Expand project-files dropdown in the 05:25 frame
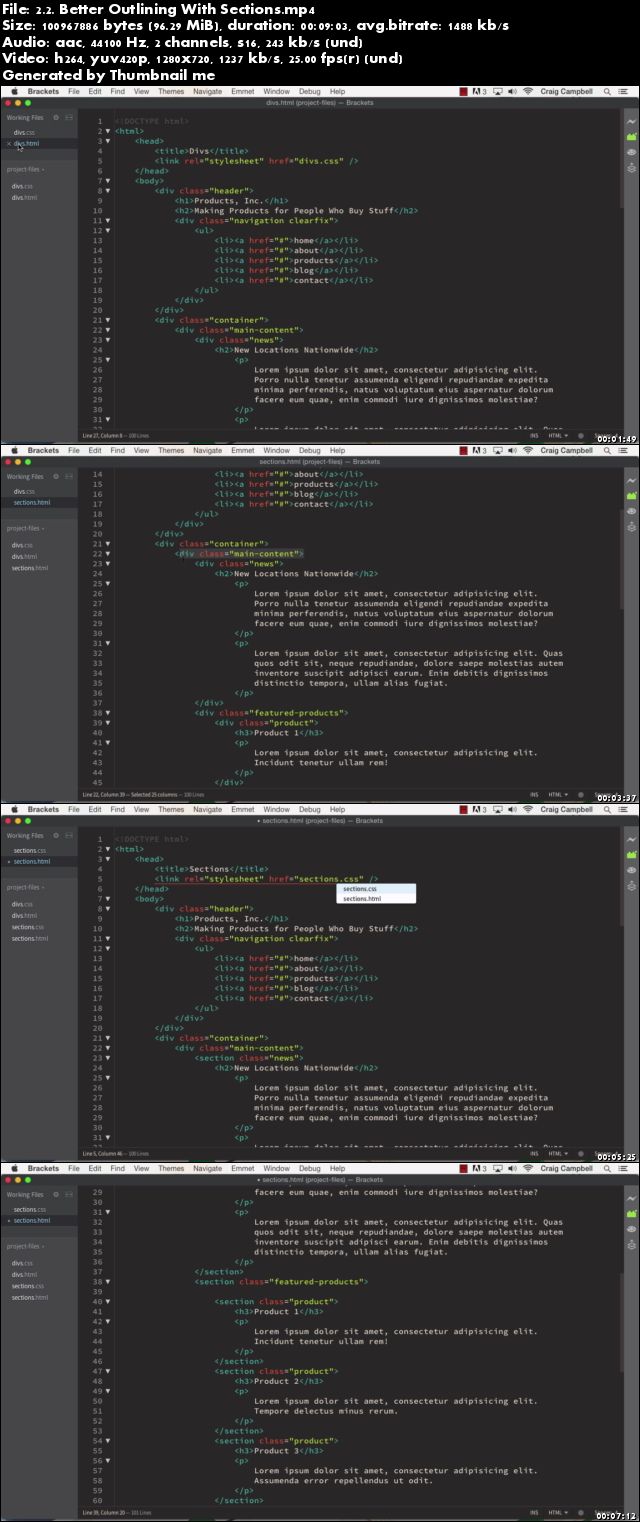This screenshot has height=1522, width=640. tap(24, 887)
